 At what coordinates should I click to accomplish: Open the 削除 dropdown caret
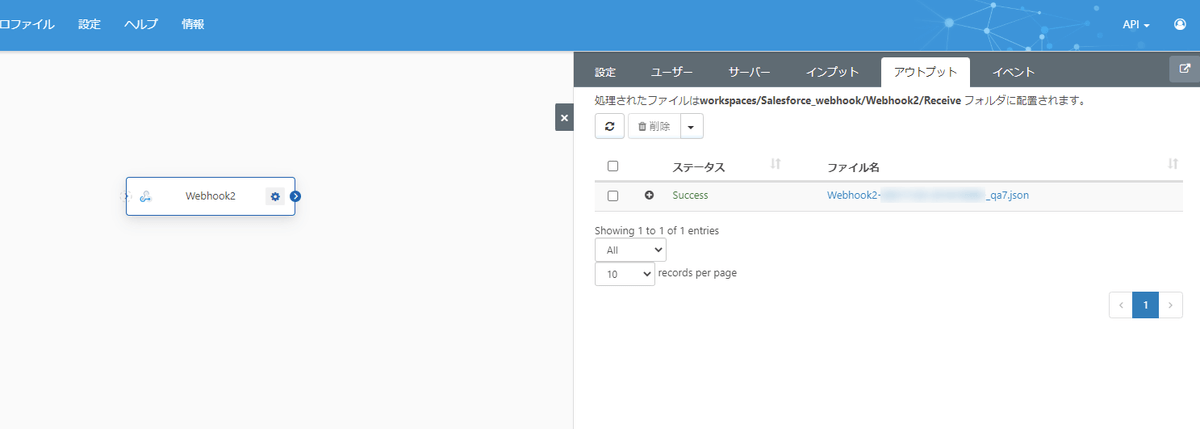(x=692, y=126)
